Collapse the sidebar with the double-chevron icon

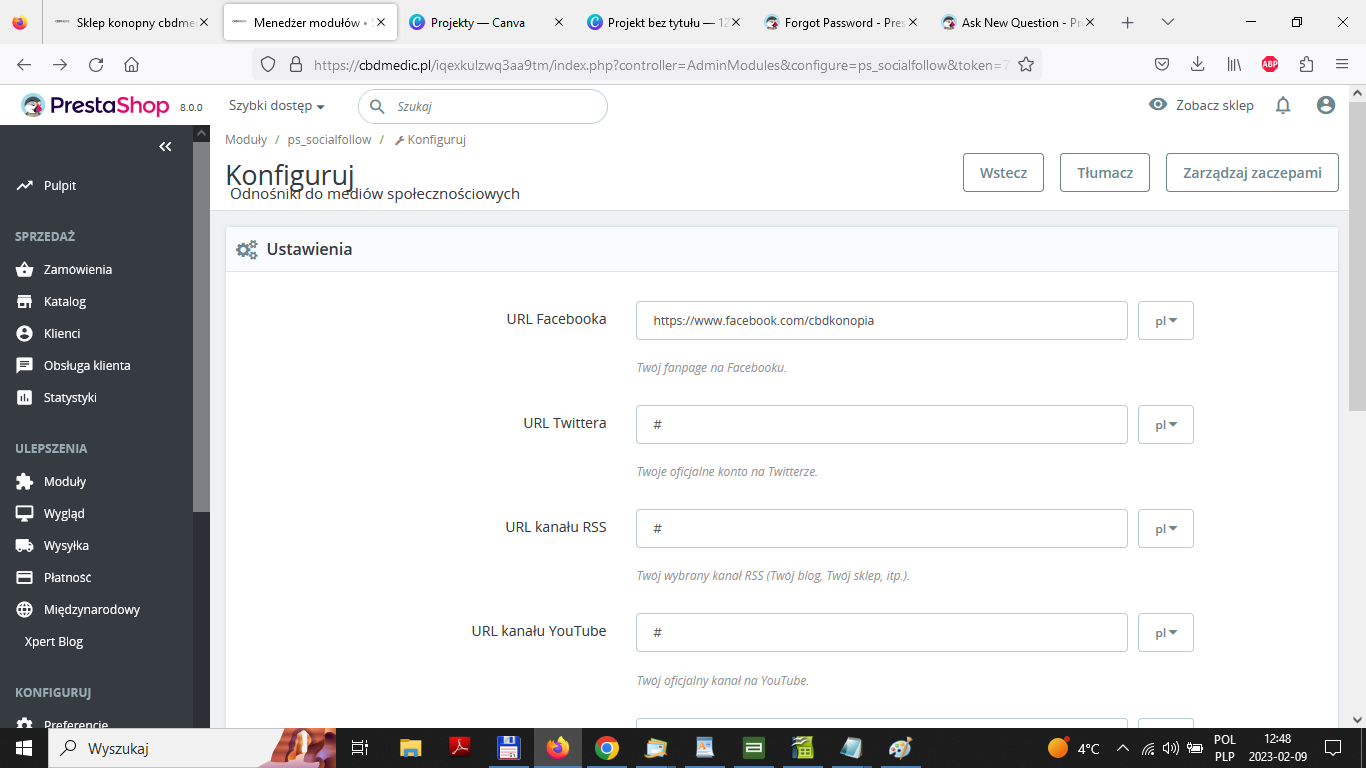(x=165, y=147)
